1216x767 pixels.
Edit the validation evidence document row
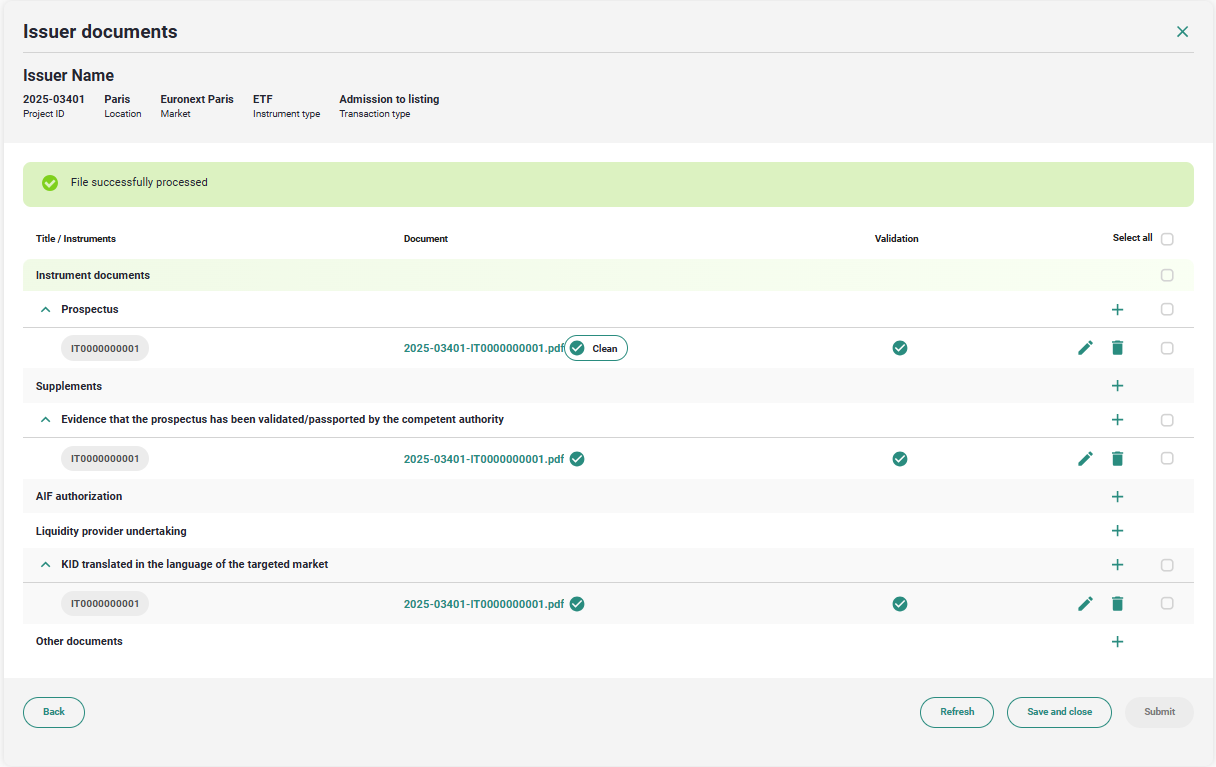coord(1085,459)
